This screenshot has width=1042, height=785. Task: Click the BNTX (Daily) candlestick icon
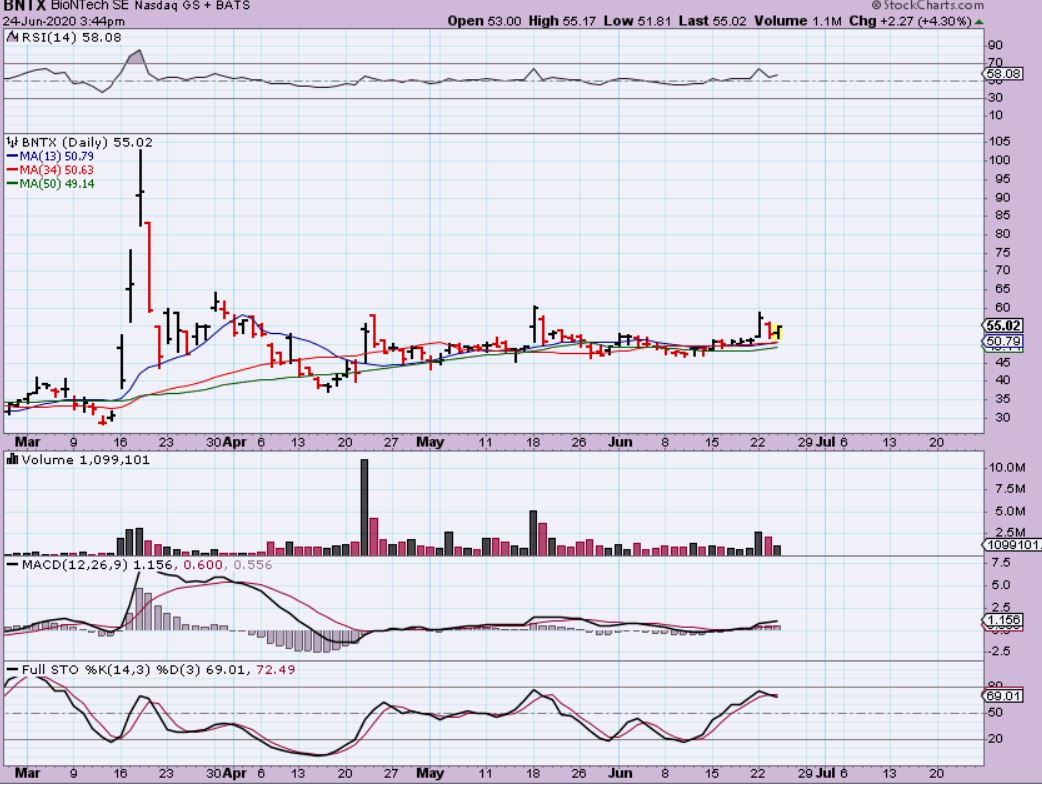click(x=11, y=143)
